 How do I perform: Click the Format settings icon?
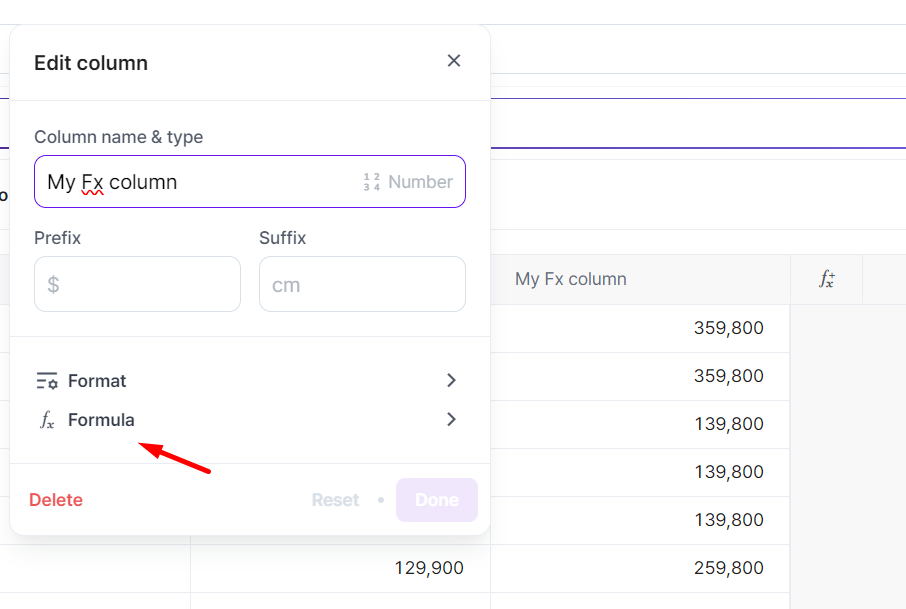click(46, 381)
